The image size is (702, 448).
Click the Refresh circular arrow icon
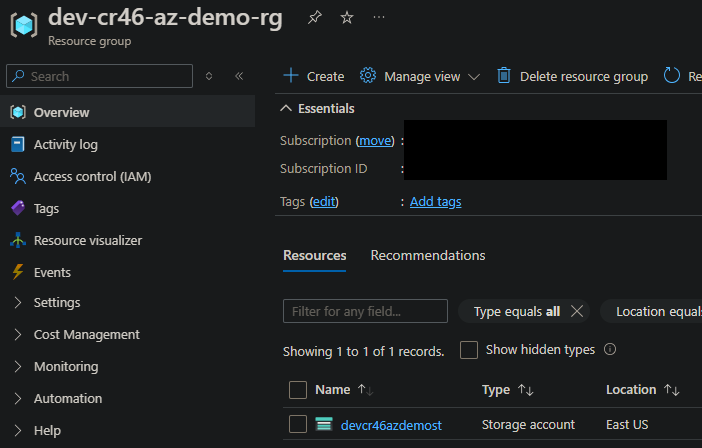click(671, 76)
